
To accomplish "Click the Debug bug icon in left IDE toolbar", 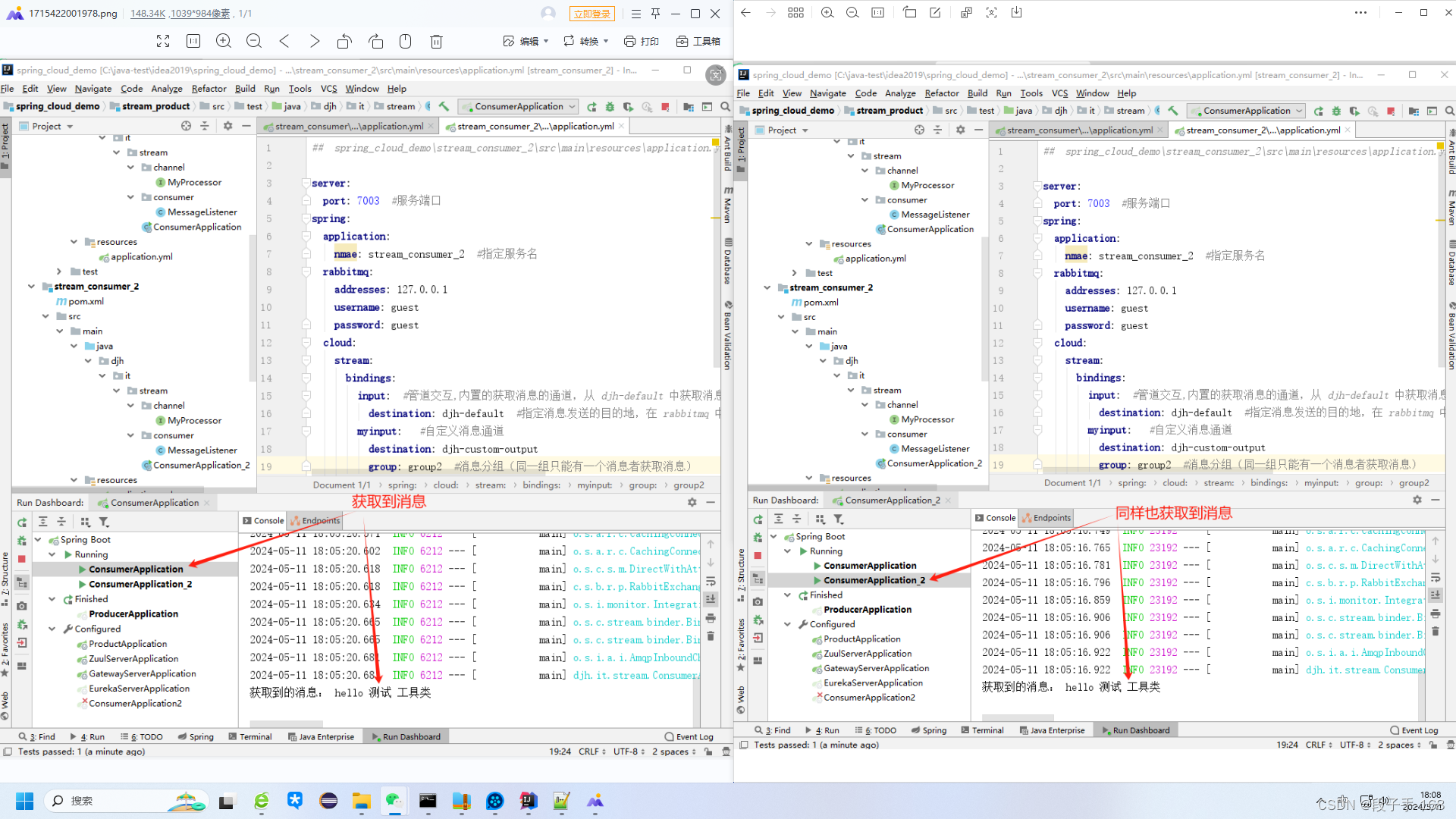I will [610, 107].
